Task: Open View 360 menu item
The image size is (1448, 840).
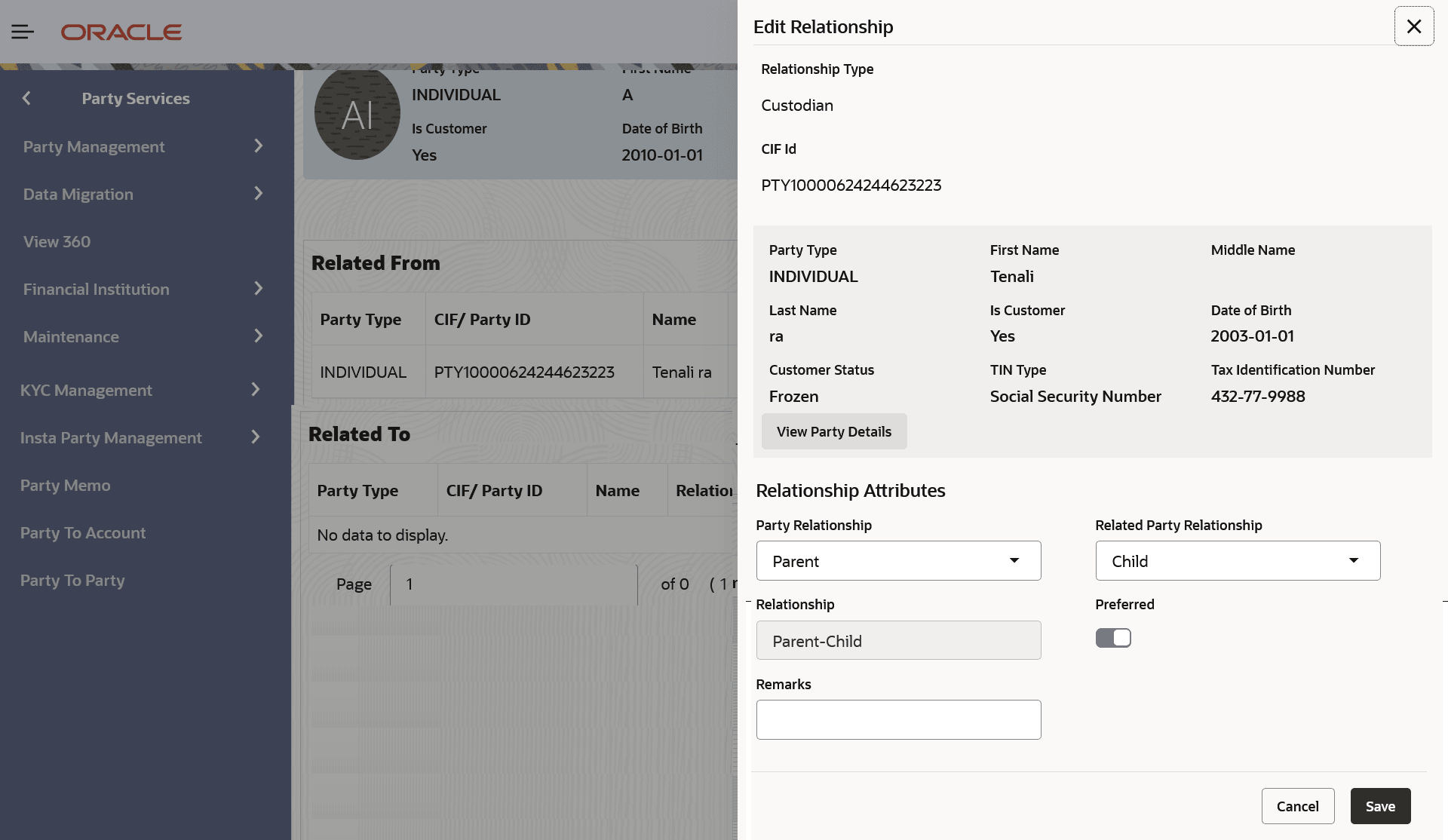Action: coord(57,242)
